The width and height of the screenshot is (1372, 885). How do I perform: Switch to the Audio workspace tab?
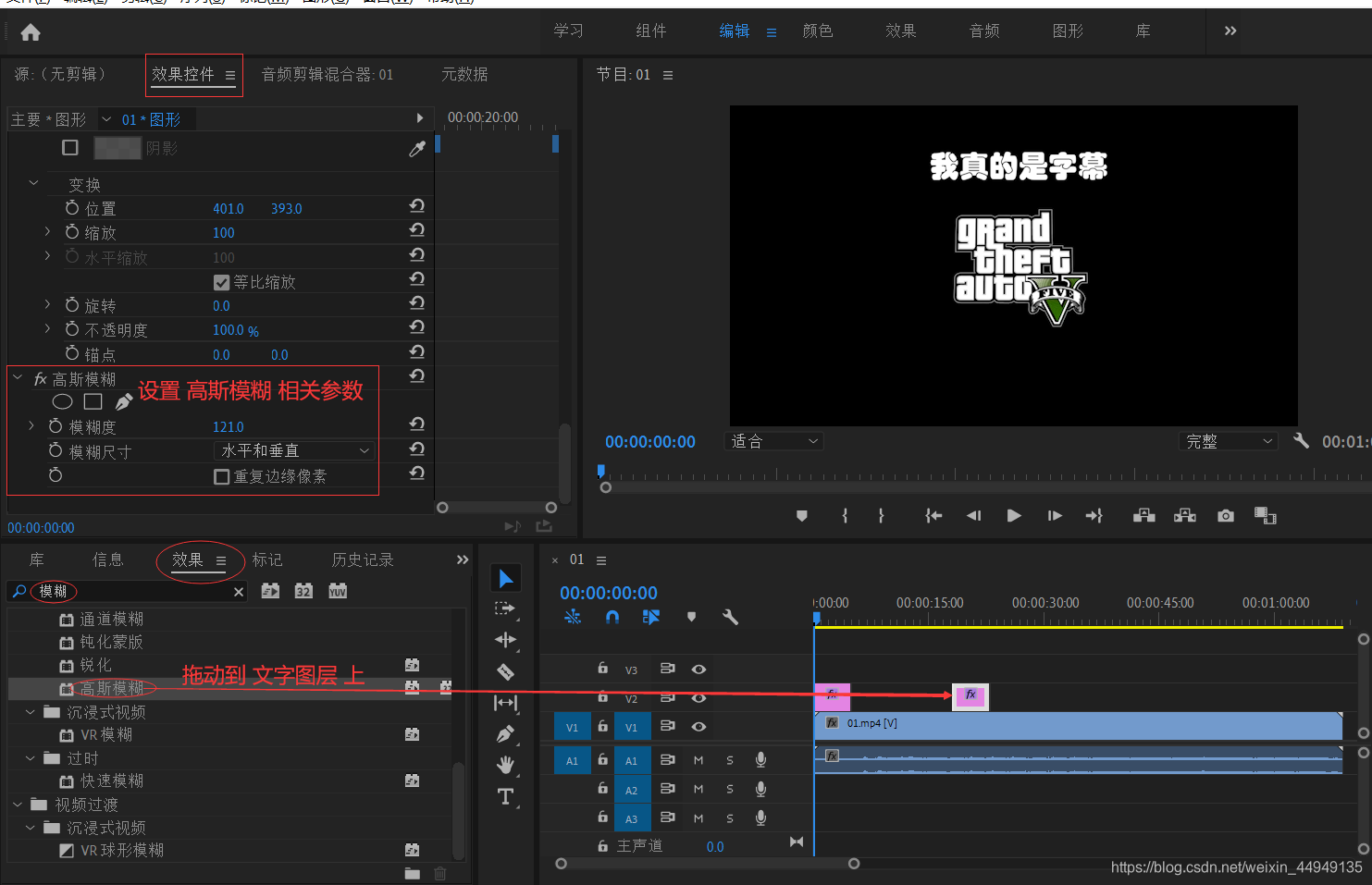[x=984, y=31]
